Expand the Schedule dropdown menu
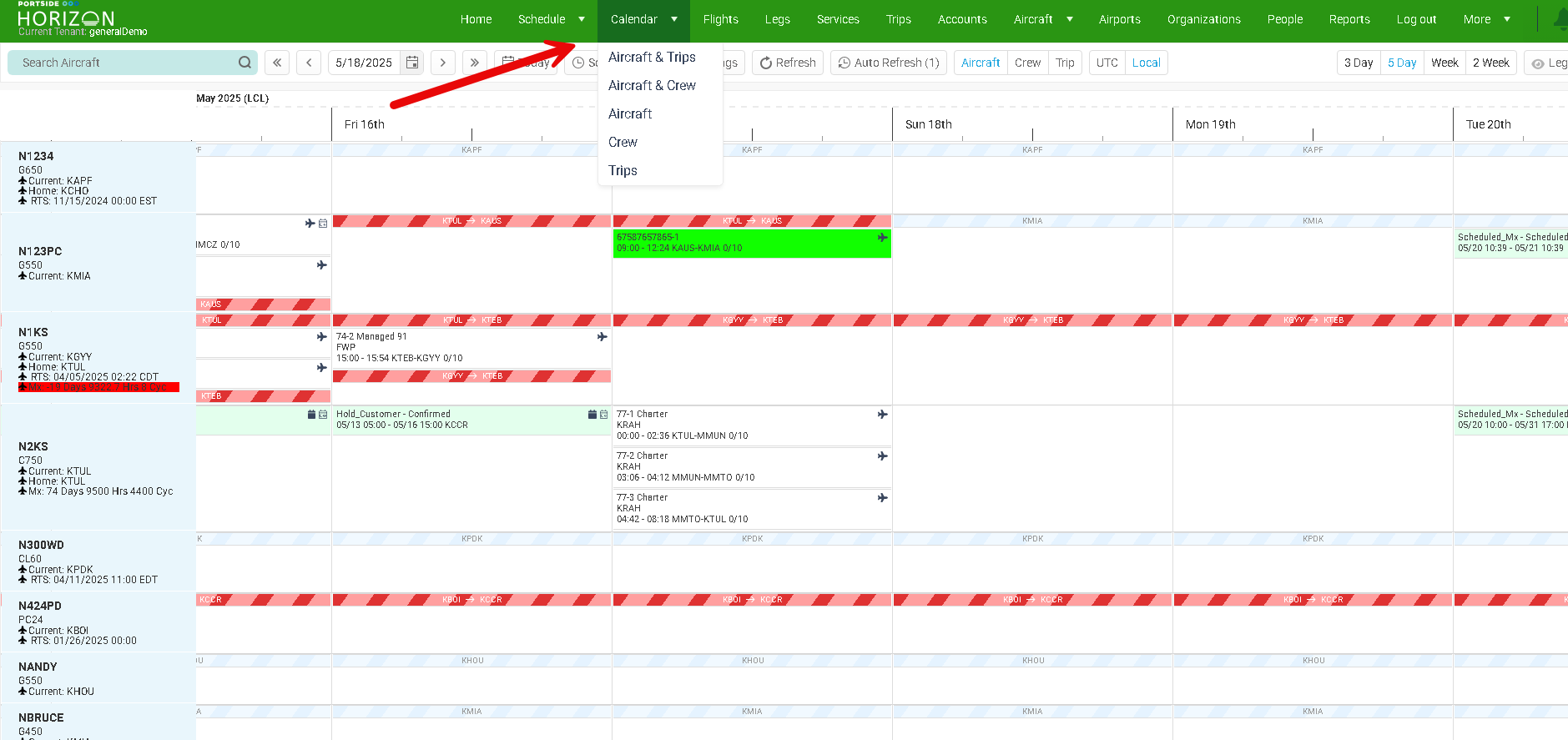 pyautogui.click(x=582, y=19)
